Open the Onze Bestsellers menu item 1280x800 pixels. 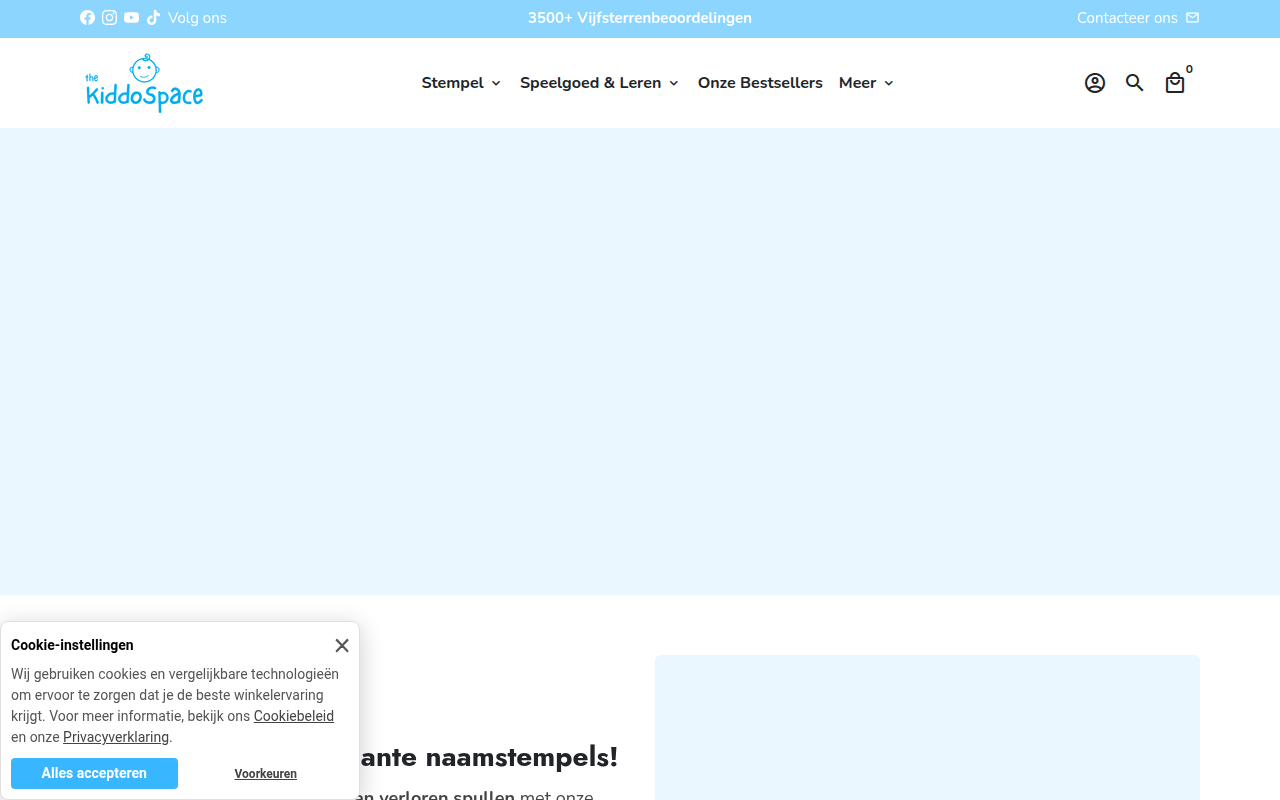point(760,83)
